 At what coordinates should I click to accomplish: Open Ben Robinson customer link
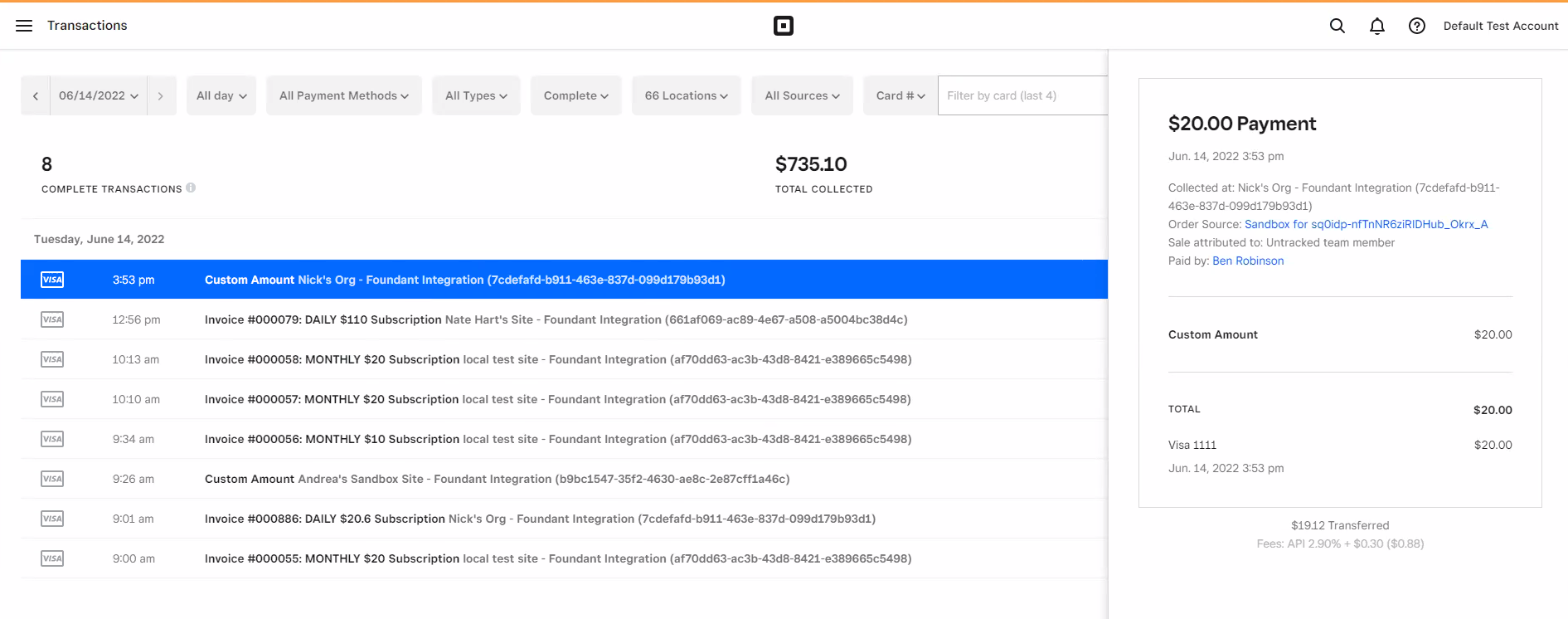(1248, 261)
